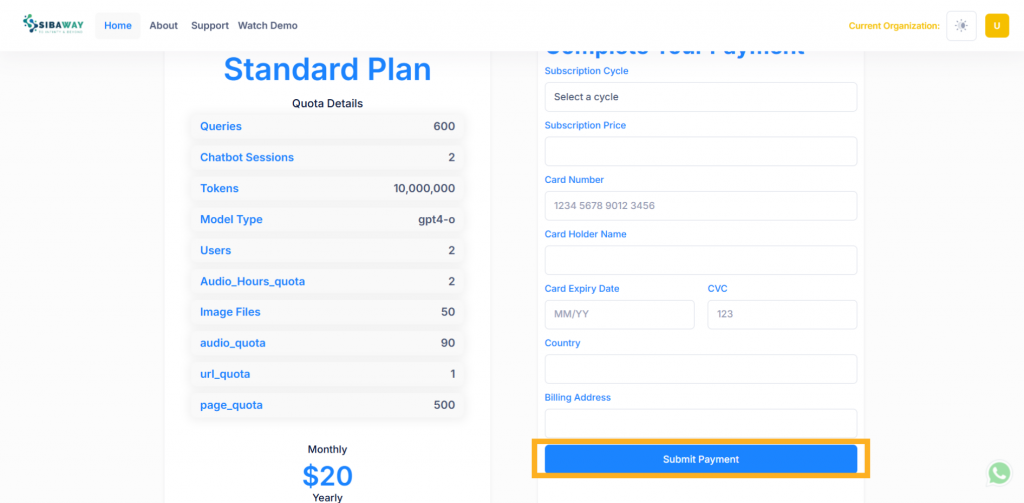The width and height of the screenshot is (1024, 503).
Task: Open WhatsApp chat bubble icon
Action: (x=999, y=473)
